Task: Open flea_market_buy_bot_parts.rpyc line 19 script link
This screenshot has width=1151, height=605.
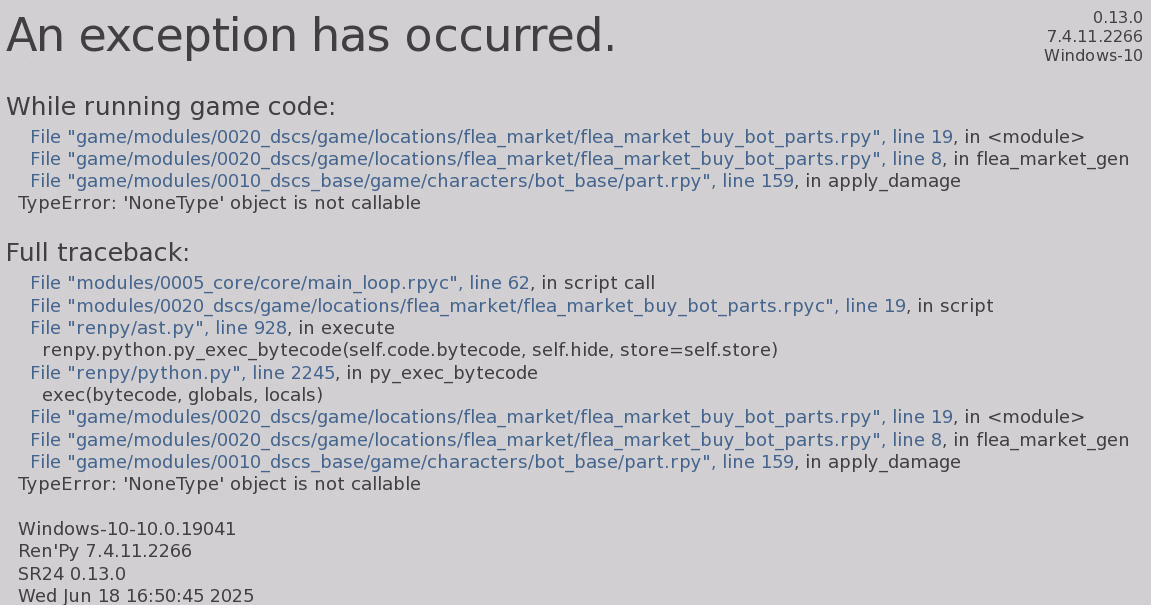Action: (467, 306)
